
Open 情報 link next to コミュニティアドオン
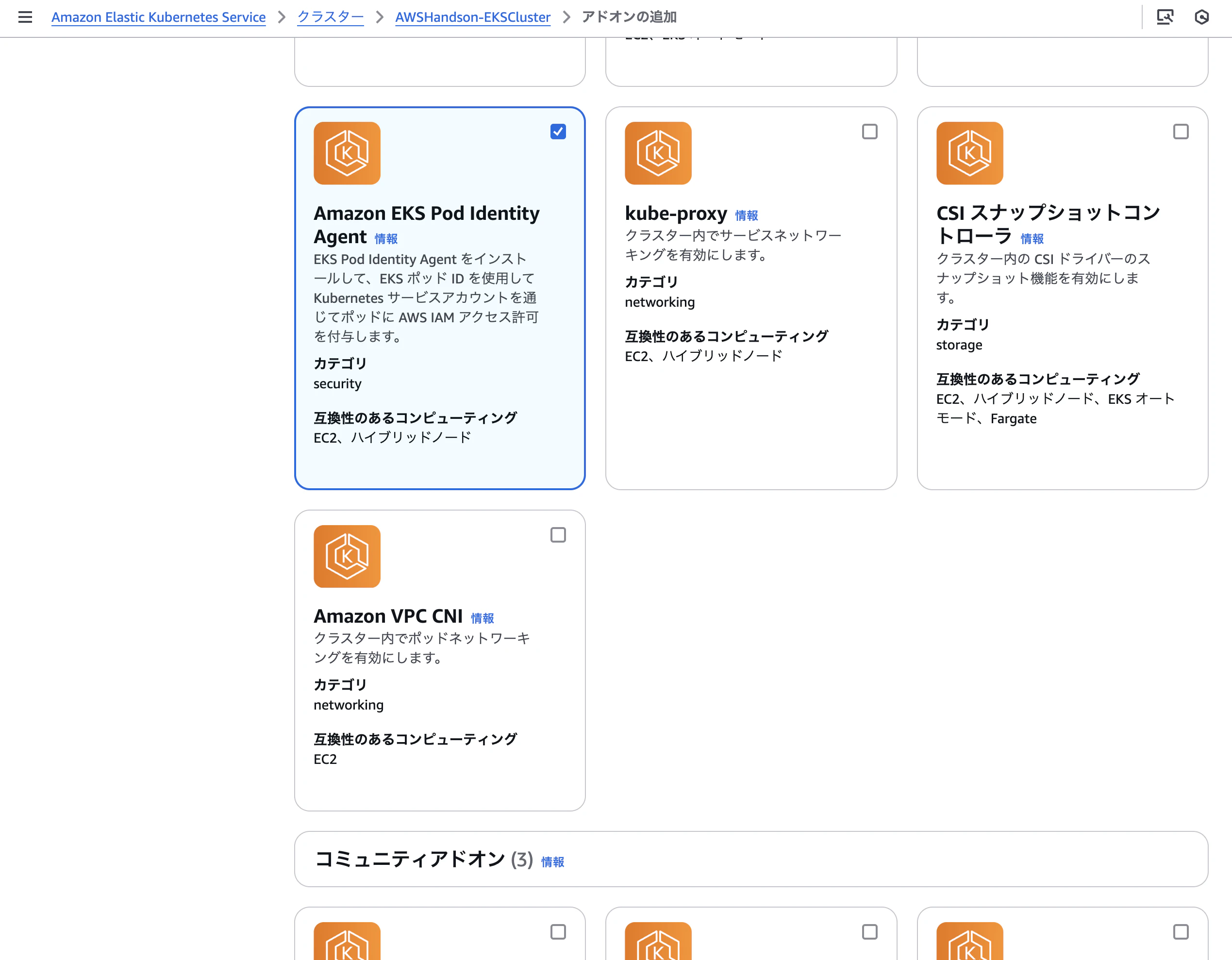(552, 861)
